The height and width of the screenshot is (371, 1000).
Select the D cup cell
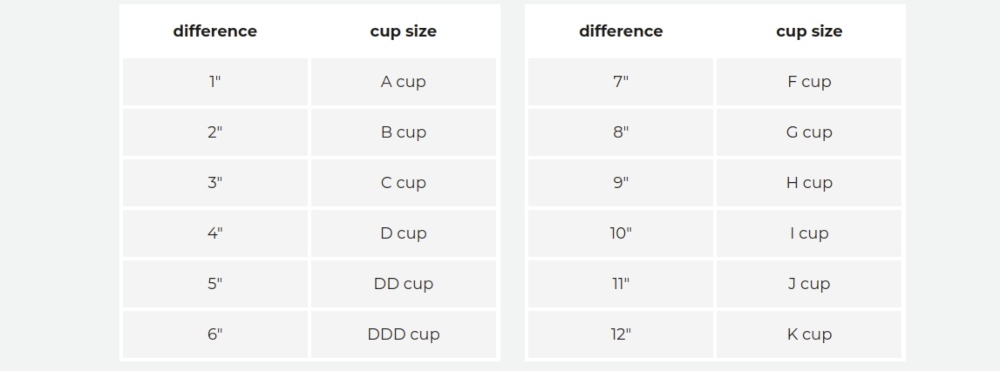[x=403, y=233]
